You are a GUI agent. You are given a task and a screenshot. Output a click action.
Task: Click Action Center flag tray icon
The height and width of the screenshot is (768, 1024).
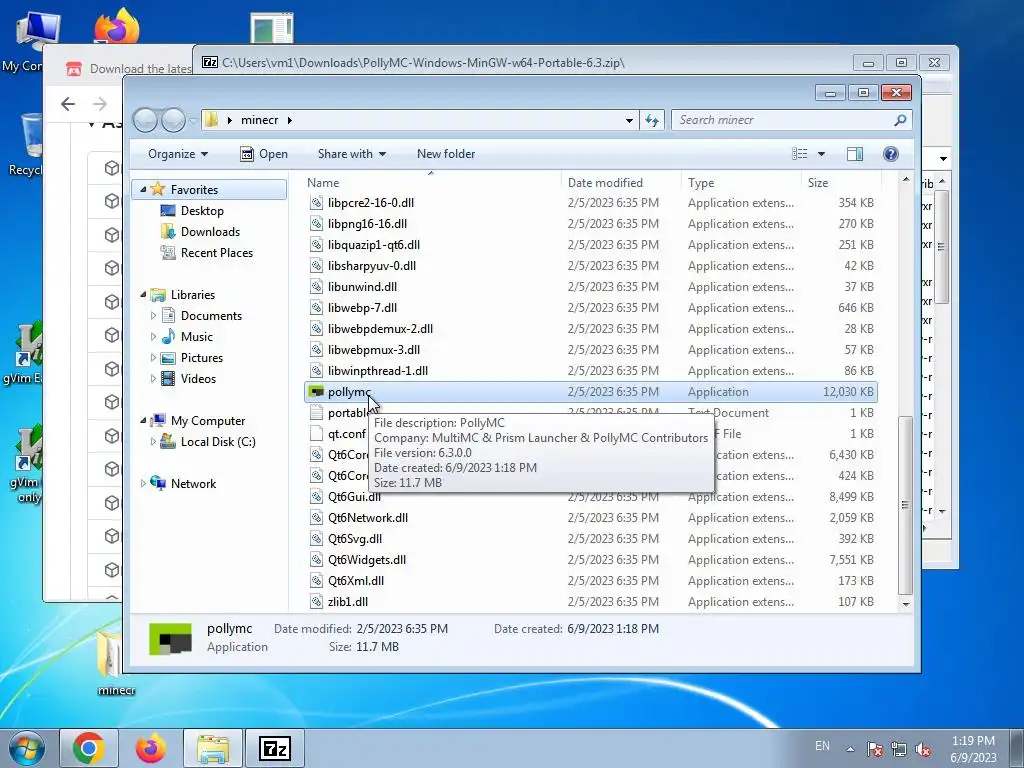[875, 750]
